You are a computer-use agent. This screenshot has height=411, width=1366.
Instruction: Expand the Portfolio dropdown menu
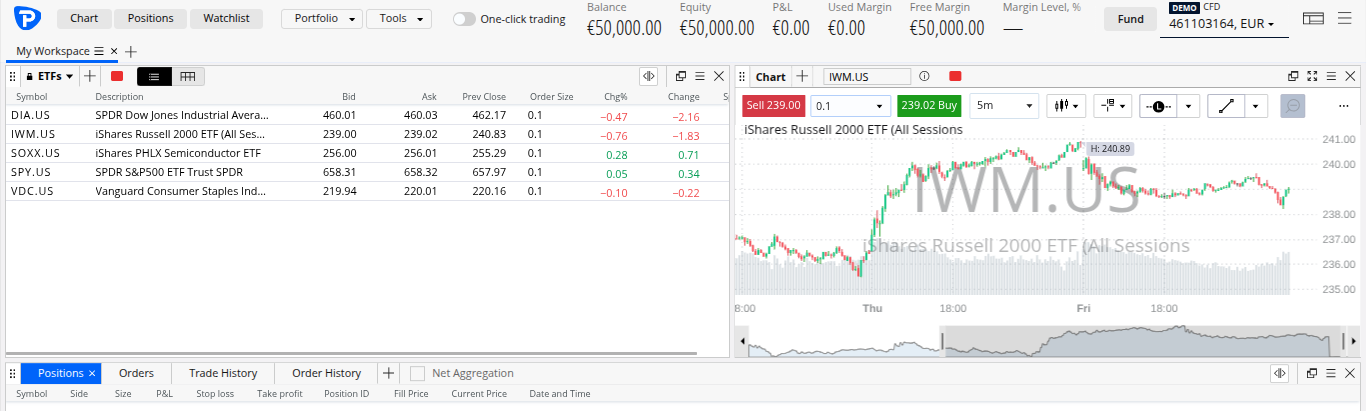coord(322,19)
